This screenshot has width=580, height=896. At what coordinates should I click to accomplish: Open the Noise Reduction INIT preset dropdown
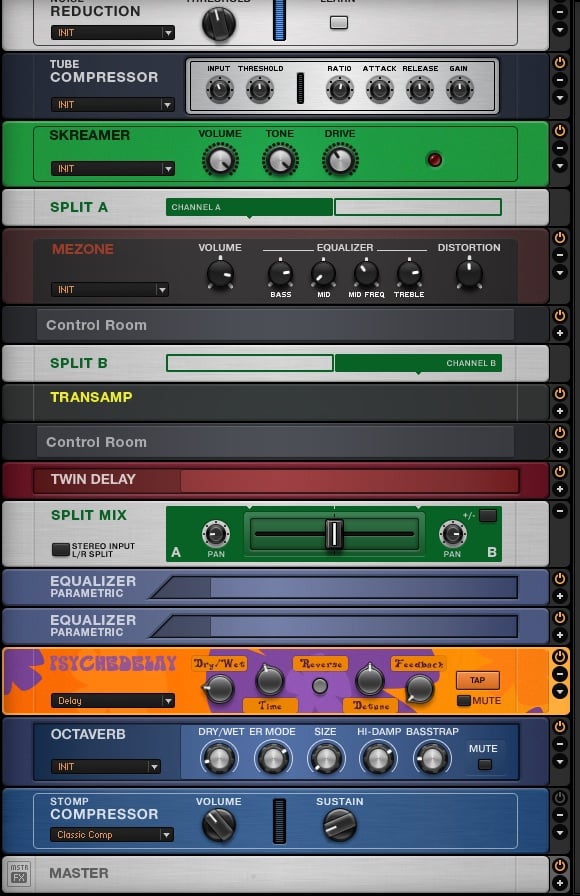[x=113, y=33]
